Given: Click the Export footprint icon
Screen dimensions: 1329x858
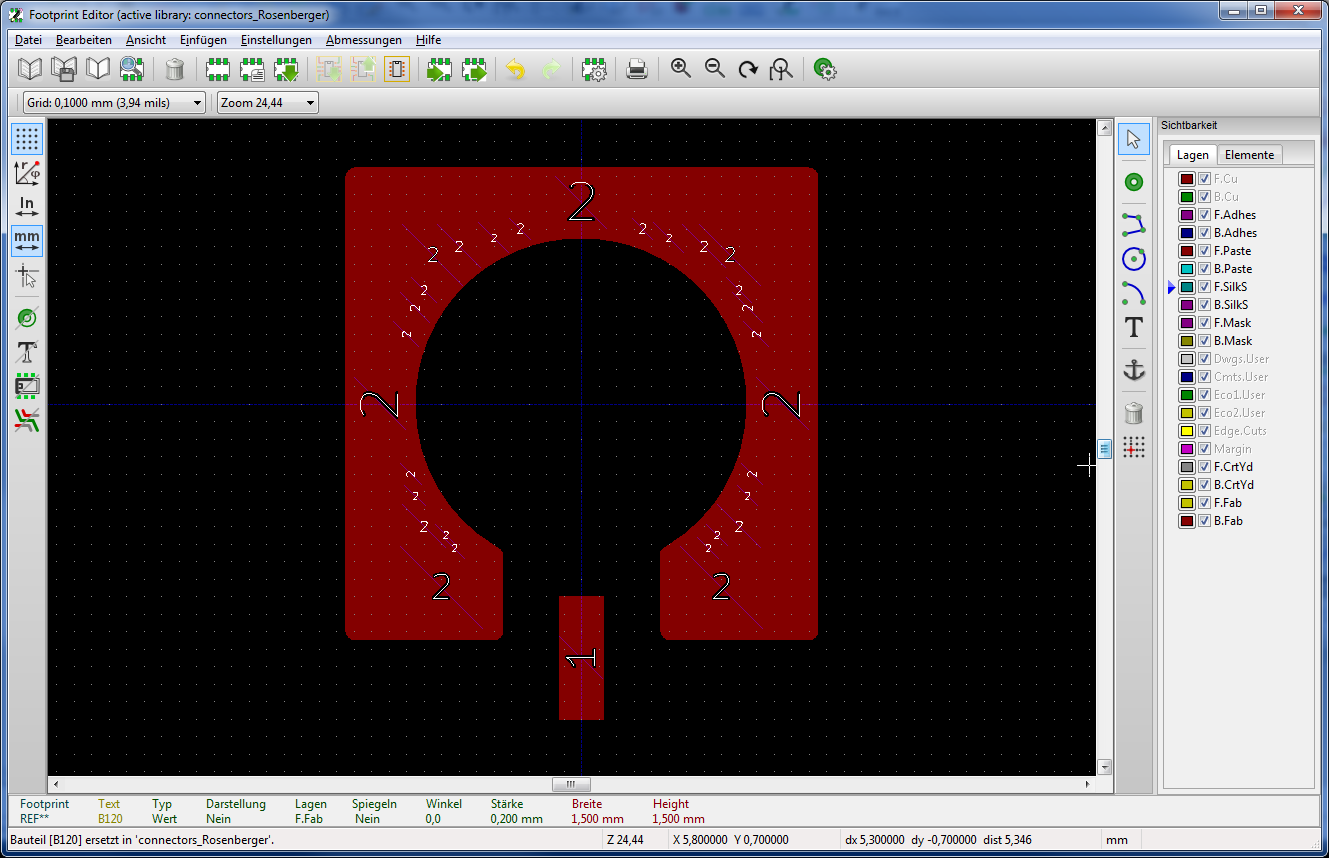Looking at the screenshot, I should pyautogui.click(x=473, y=69).
